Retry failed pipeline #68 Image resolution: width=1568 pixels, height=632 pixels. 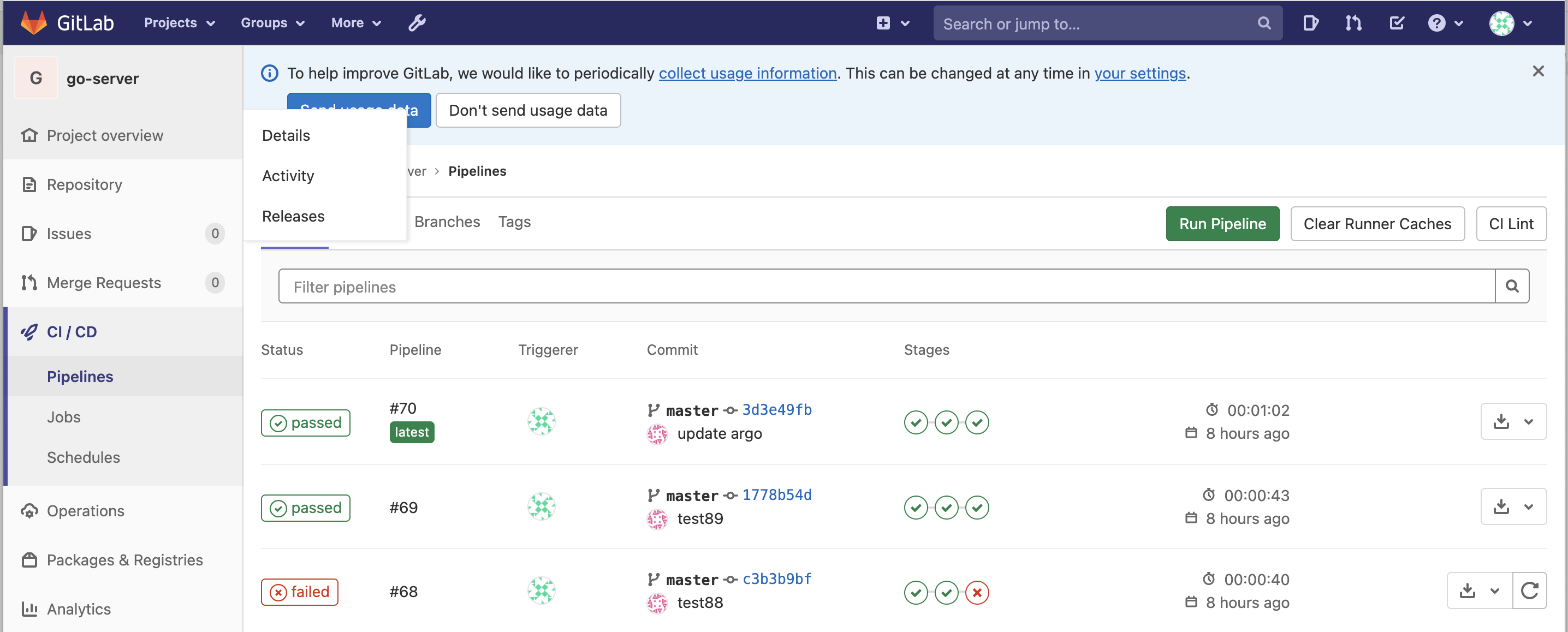(x=1529, y=590)
